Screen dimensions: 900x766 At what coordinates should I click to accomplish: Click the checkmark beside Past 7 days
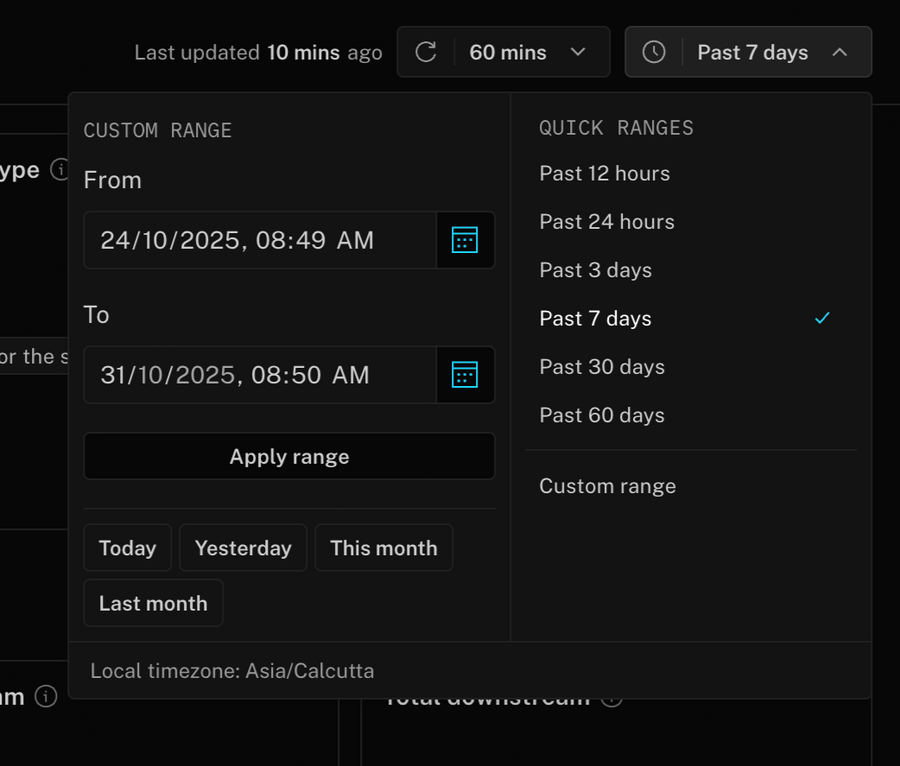pyautogui.click(x=822, y=318)
